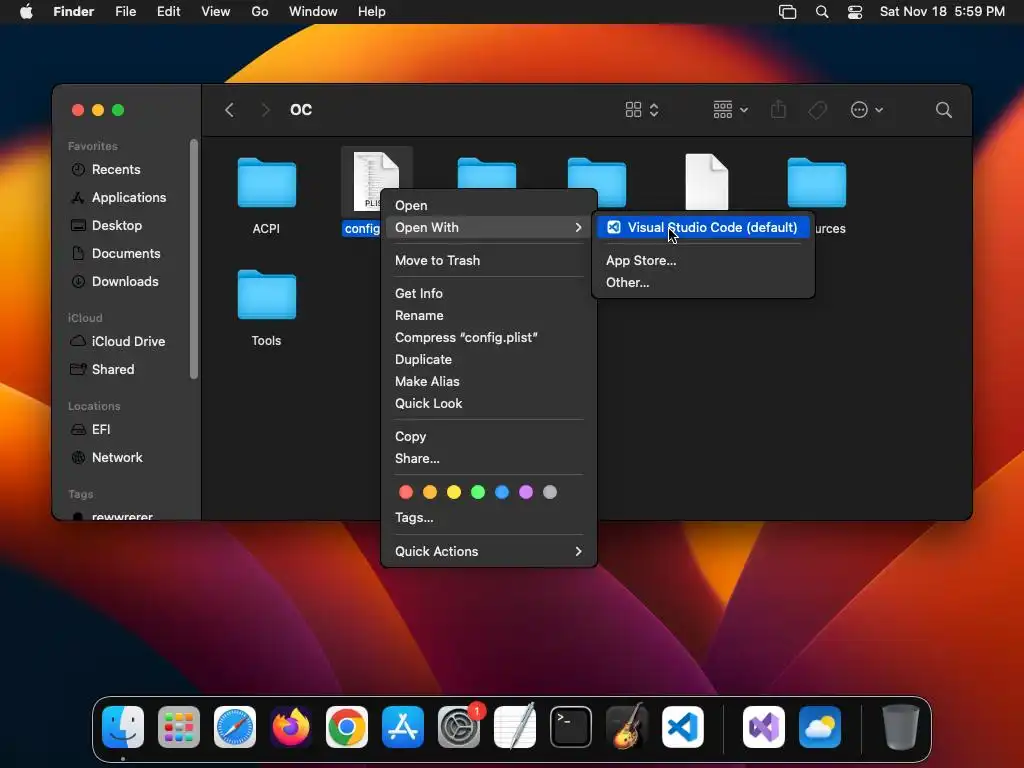Viewport: 1024px width, 768px height.
Task: Select Duplicate in the context menu
Action: (488, 360)
